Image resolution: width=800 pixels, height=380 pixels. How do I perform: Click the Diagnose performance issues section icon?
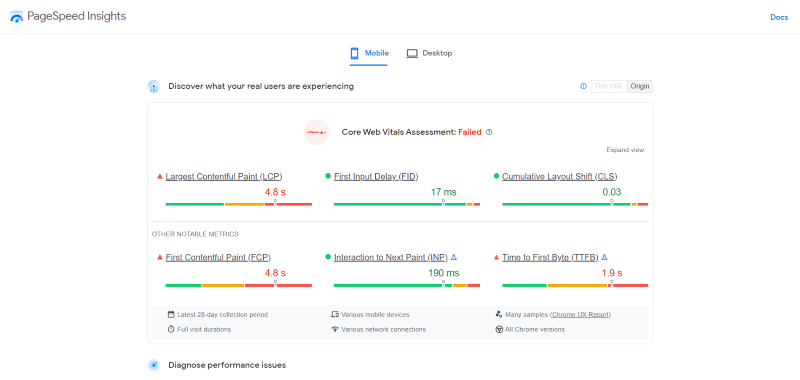154,365
